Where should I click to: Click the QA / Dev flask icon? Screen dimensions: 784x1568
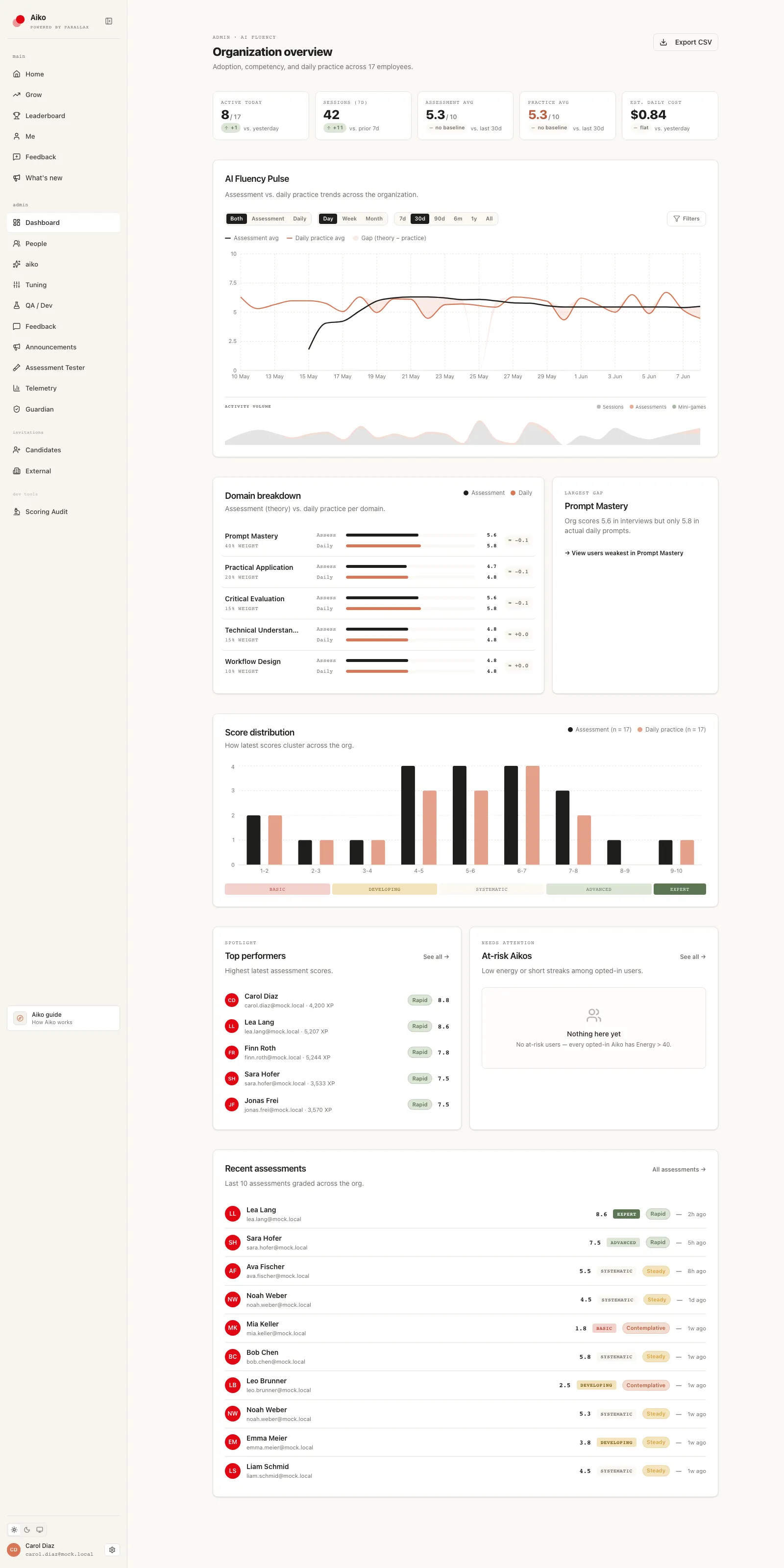pos(17,306)
